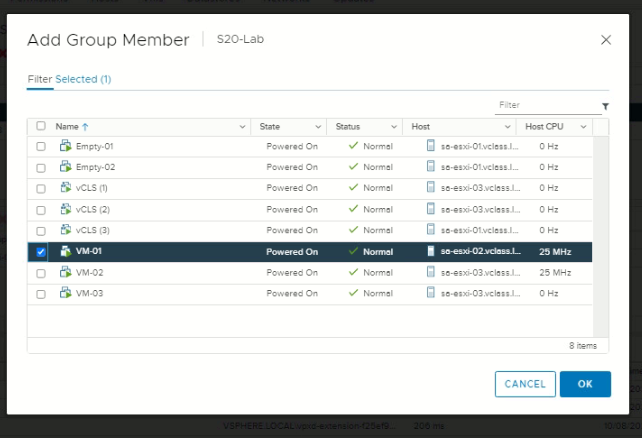Select the Empty-01 name text
The width and height of the screenshot is (642, 438).
coord(95,146)
